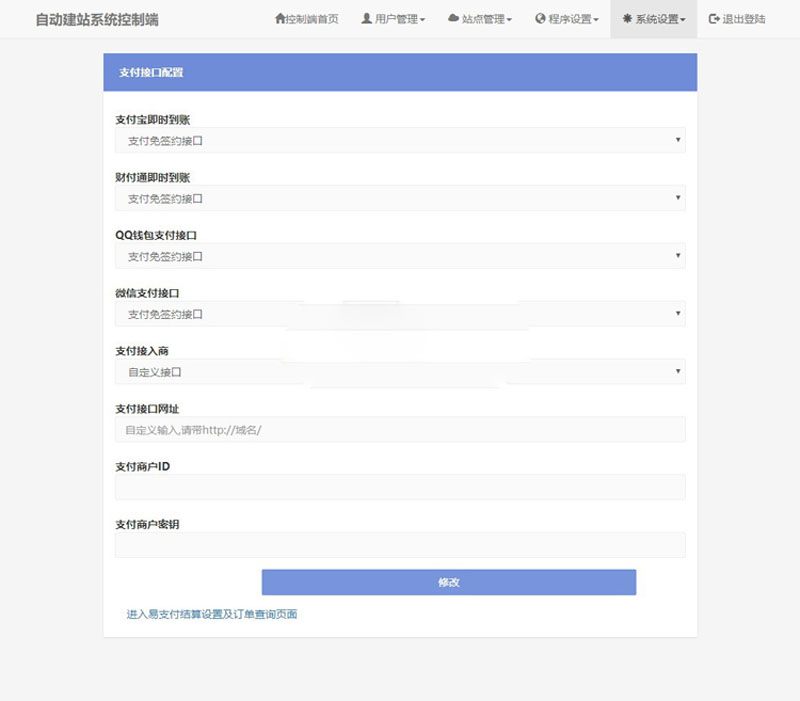Click the cloud icon beside 站点管理
The image size is (800, 701).
pyautogui.click(x=453, y=18)
